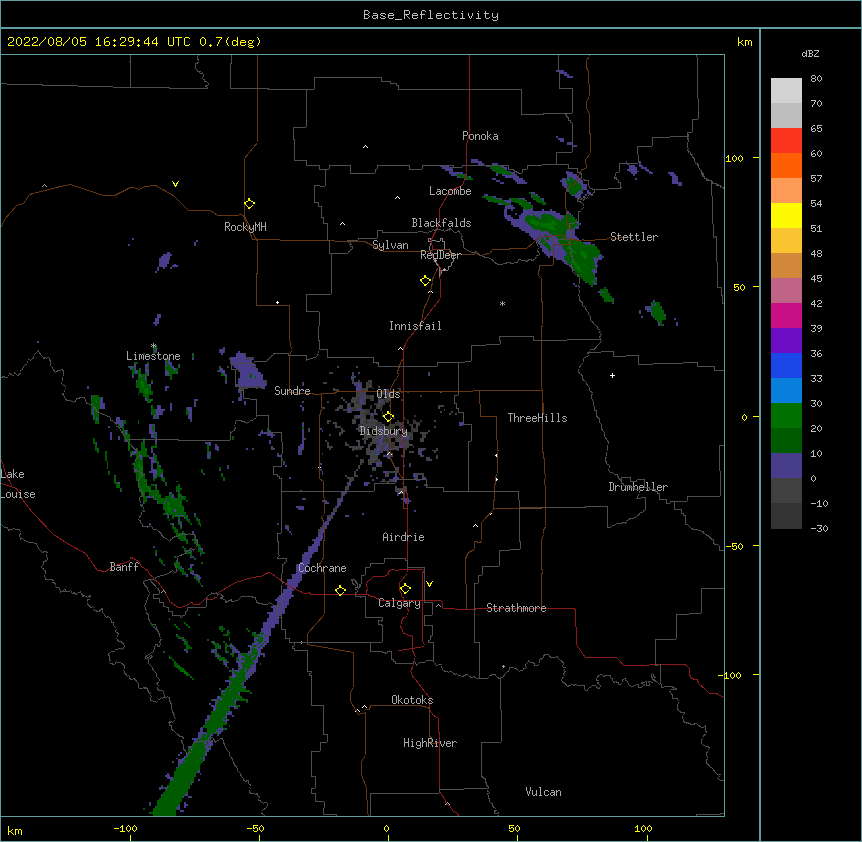Click the Base_Reflectivity title
This screenshot has height=842, width=862.
coord(431,15)
